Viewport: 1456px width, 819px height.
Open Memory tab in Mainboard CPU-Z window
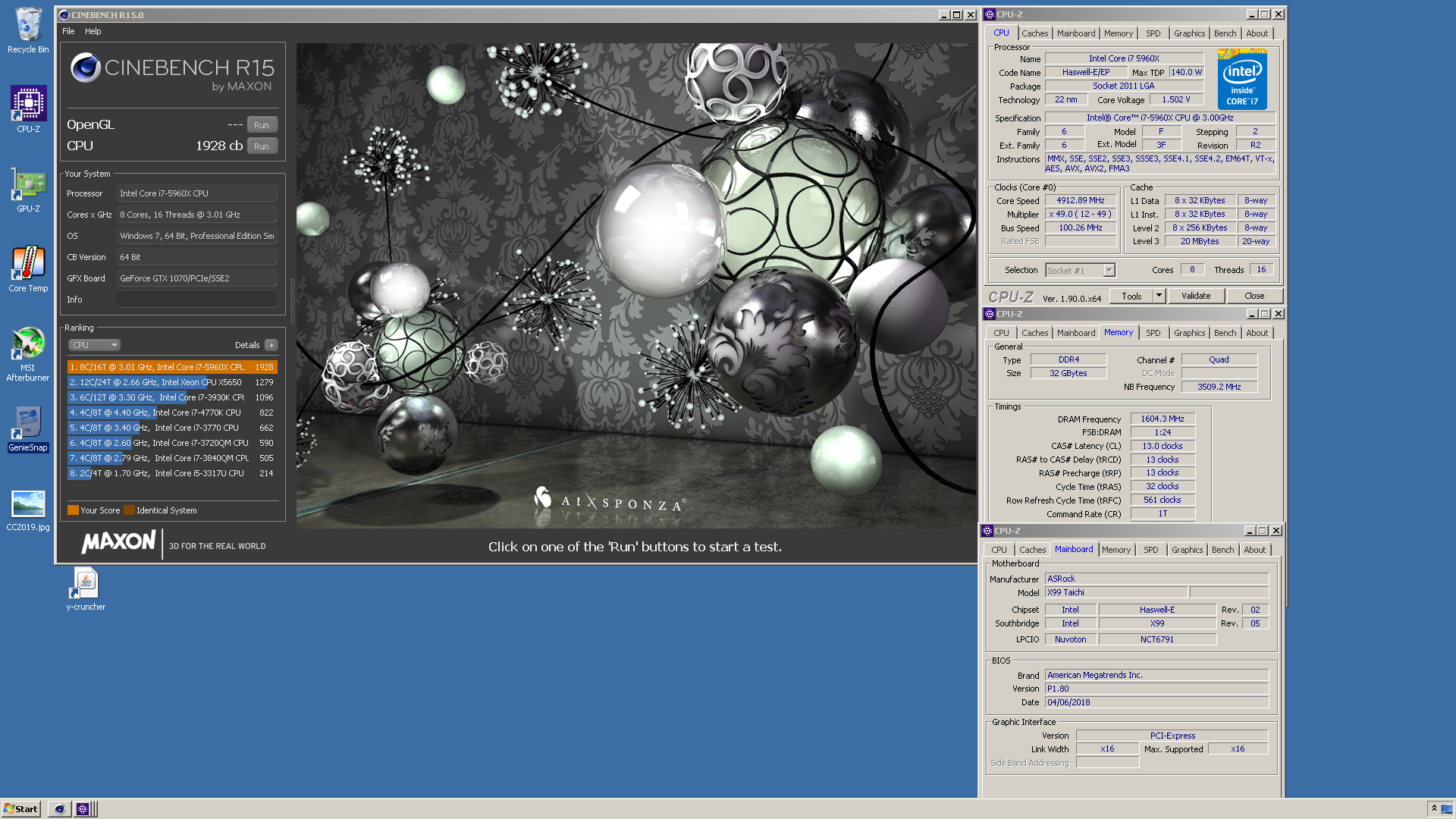click(x=1116, y=550)
